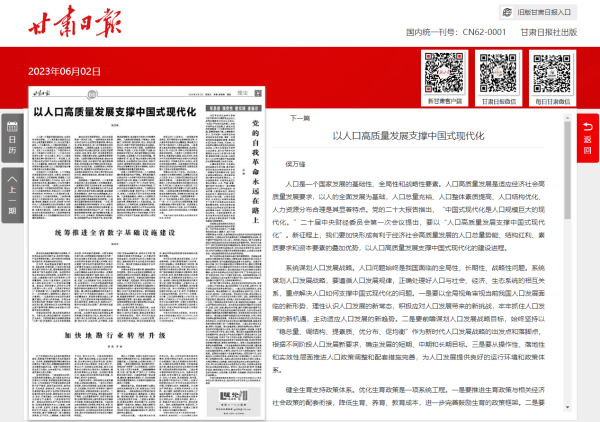Click the 甘肃日报 masthead logo
This screenshot has width=600, height=422.
75,21
